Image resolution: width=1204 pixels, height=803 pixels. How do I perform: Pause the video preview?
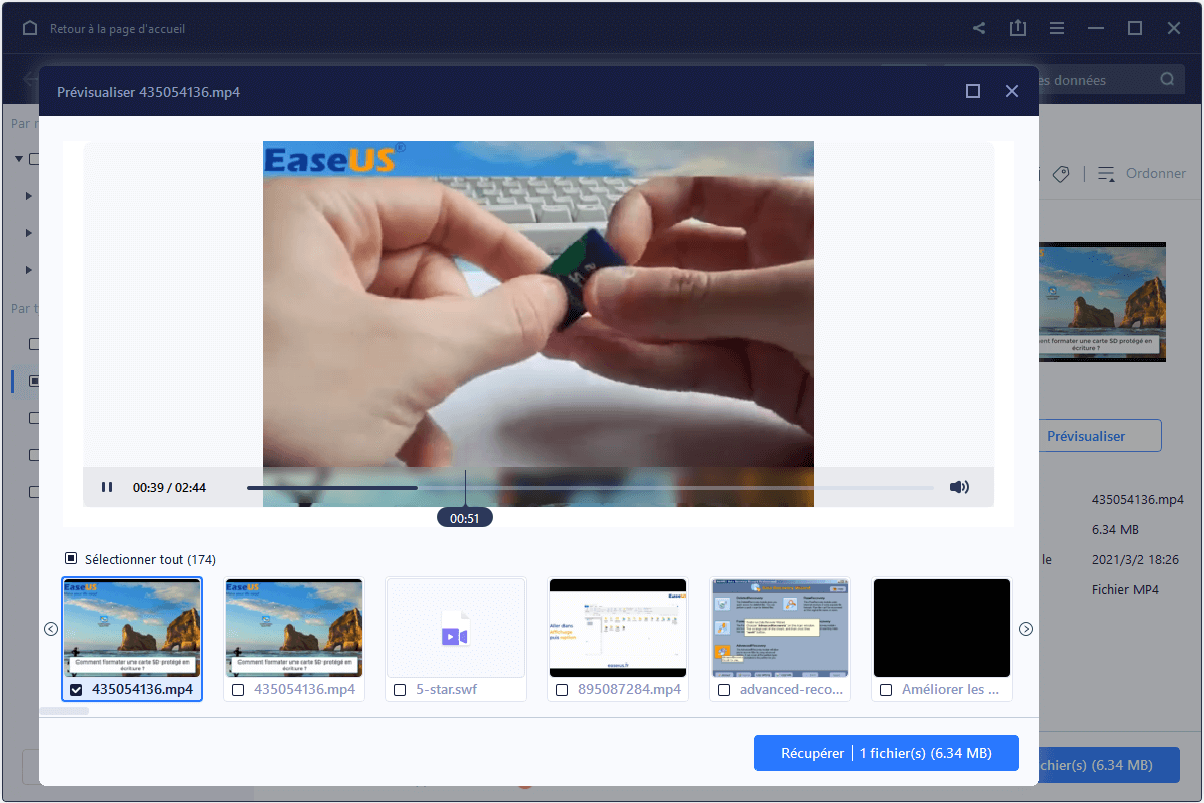point(107,487)
